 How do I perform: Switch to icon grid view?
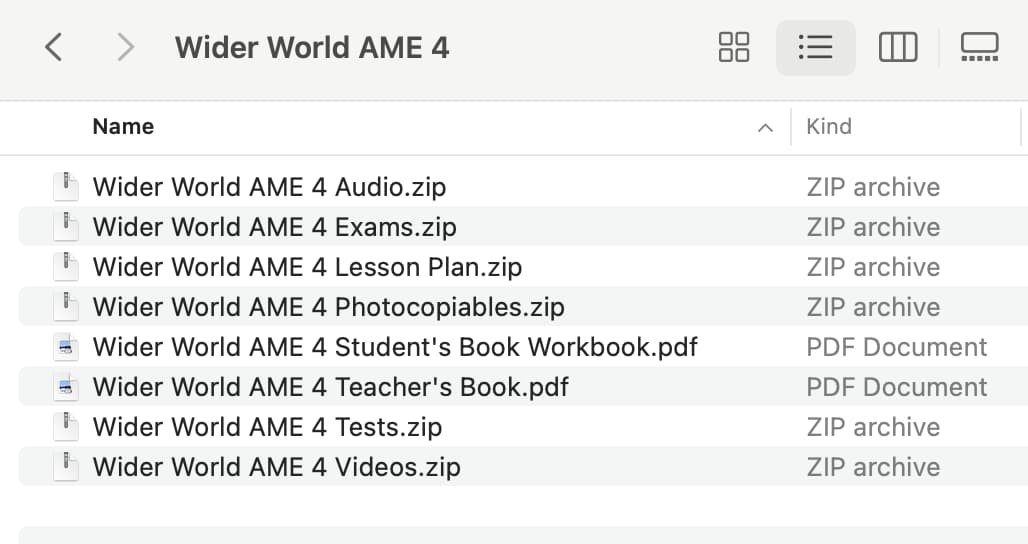click(x=734, y=47)
